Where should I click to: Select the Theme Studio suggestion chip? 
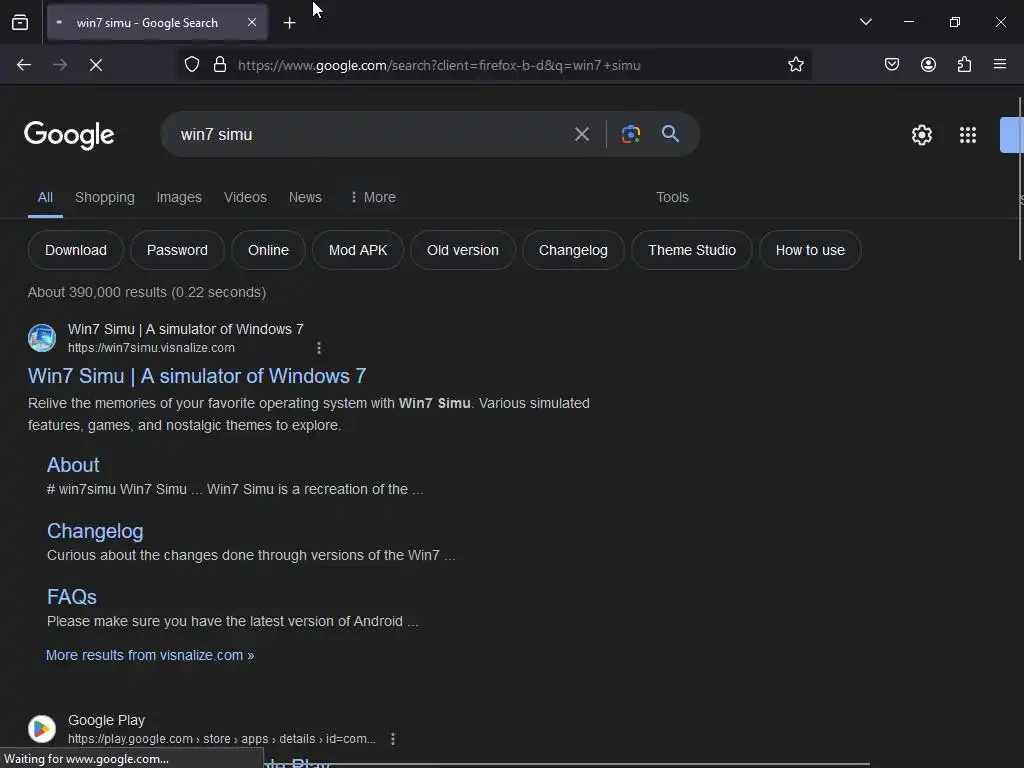coord(692,250)
